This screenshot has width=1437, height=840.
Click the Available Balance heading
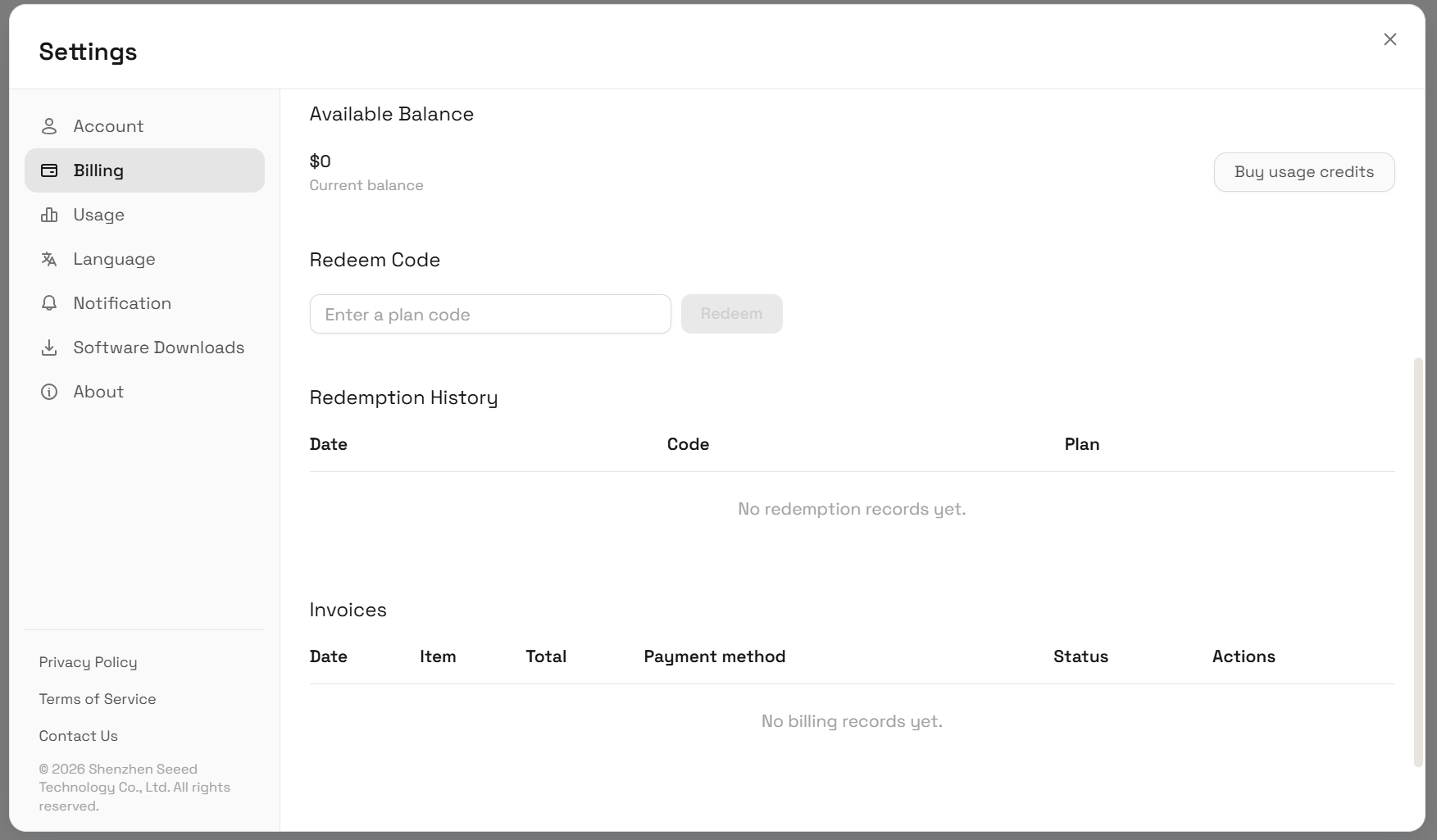pyautogui.click(x=392, y=114)
